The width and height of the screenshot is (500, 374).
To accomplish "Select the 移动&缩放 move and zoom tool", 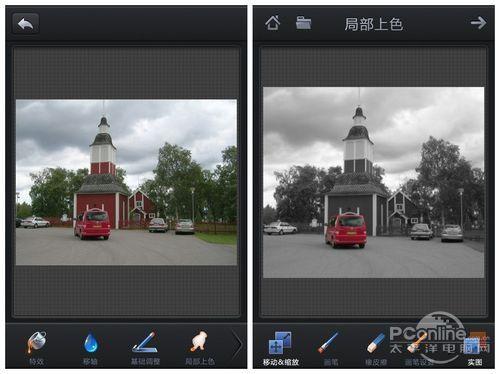I will tap(280, 348).
